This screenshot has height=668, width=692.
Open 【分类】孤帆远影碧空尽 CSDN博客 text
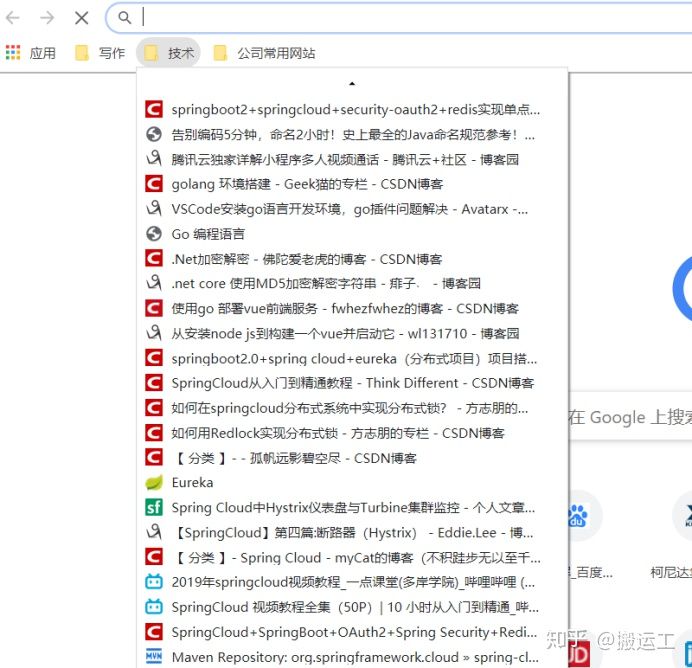[294, 458]
